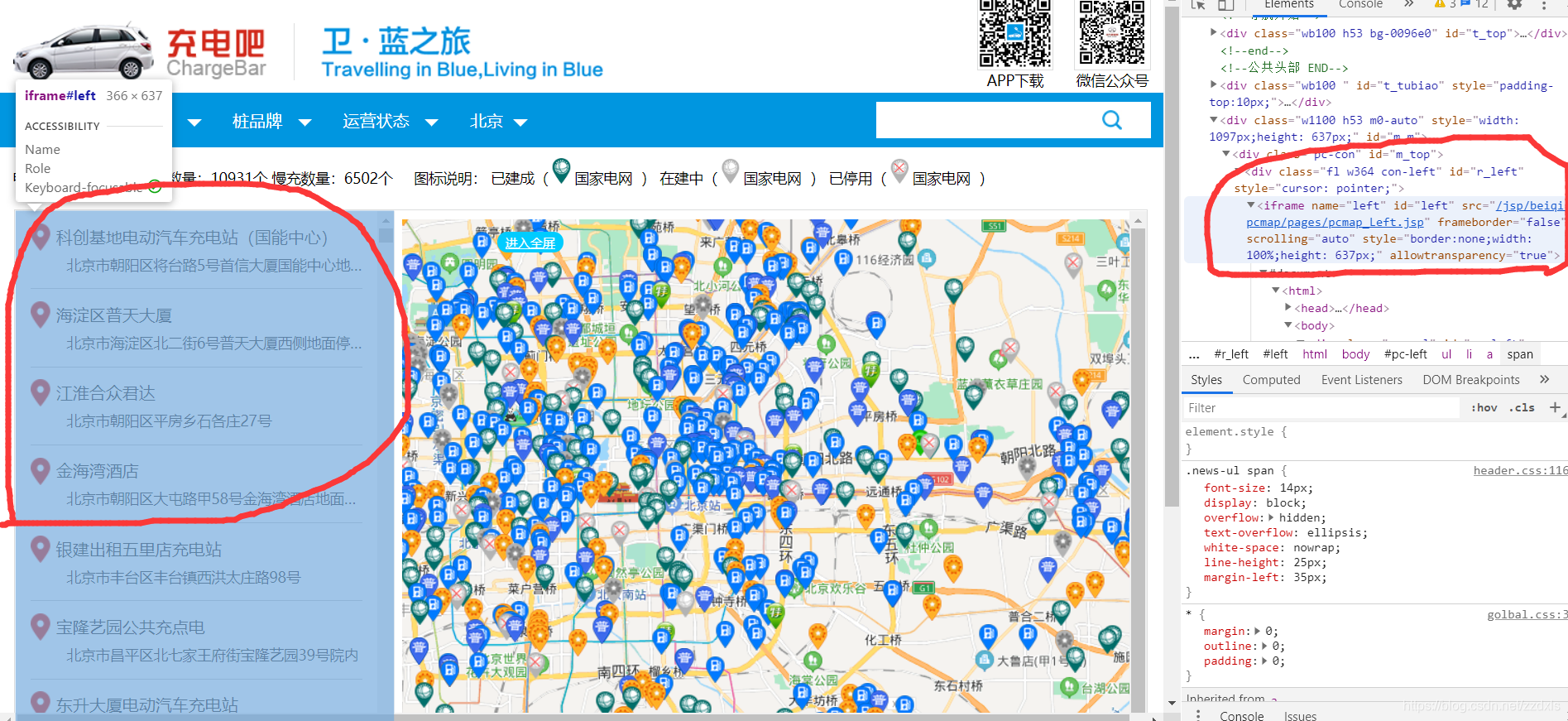Click the 微信公众号 QR code

point(1112,35)
